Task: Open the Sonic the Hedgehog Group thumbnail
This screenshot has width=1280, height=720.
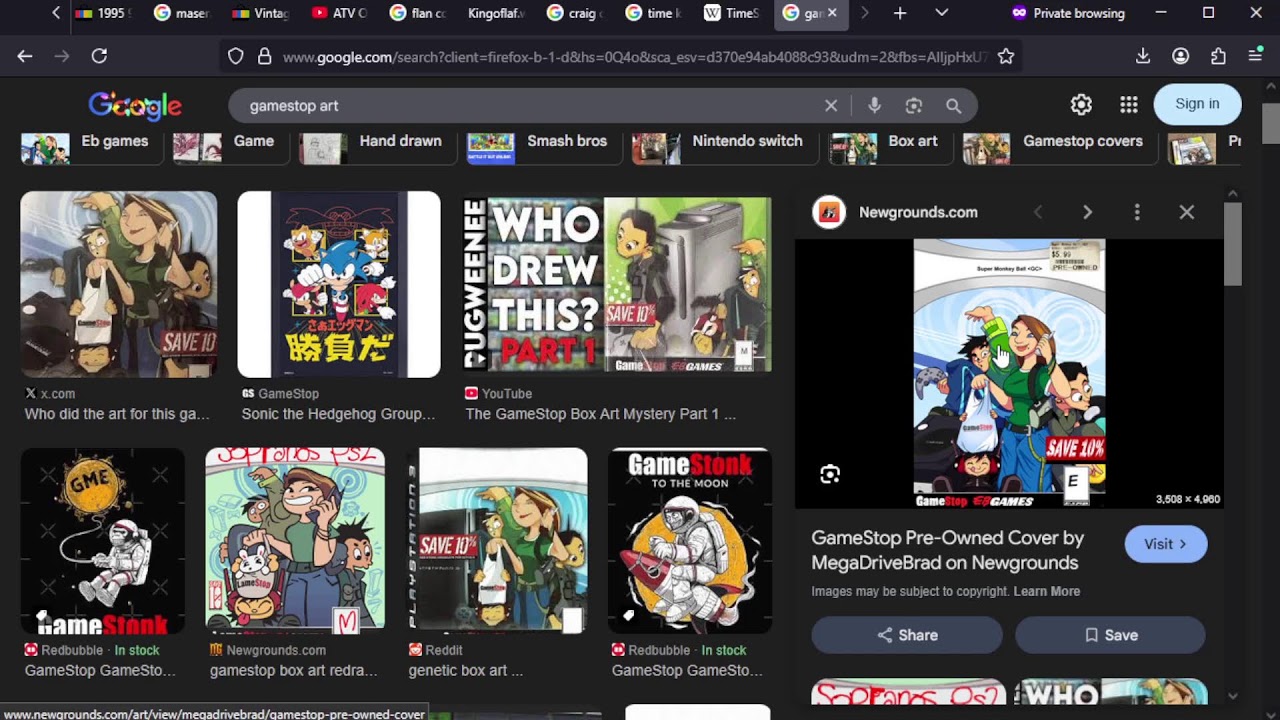Action: 339,284
